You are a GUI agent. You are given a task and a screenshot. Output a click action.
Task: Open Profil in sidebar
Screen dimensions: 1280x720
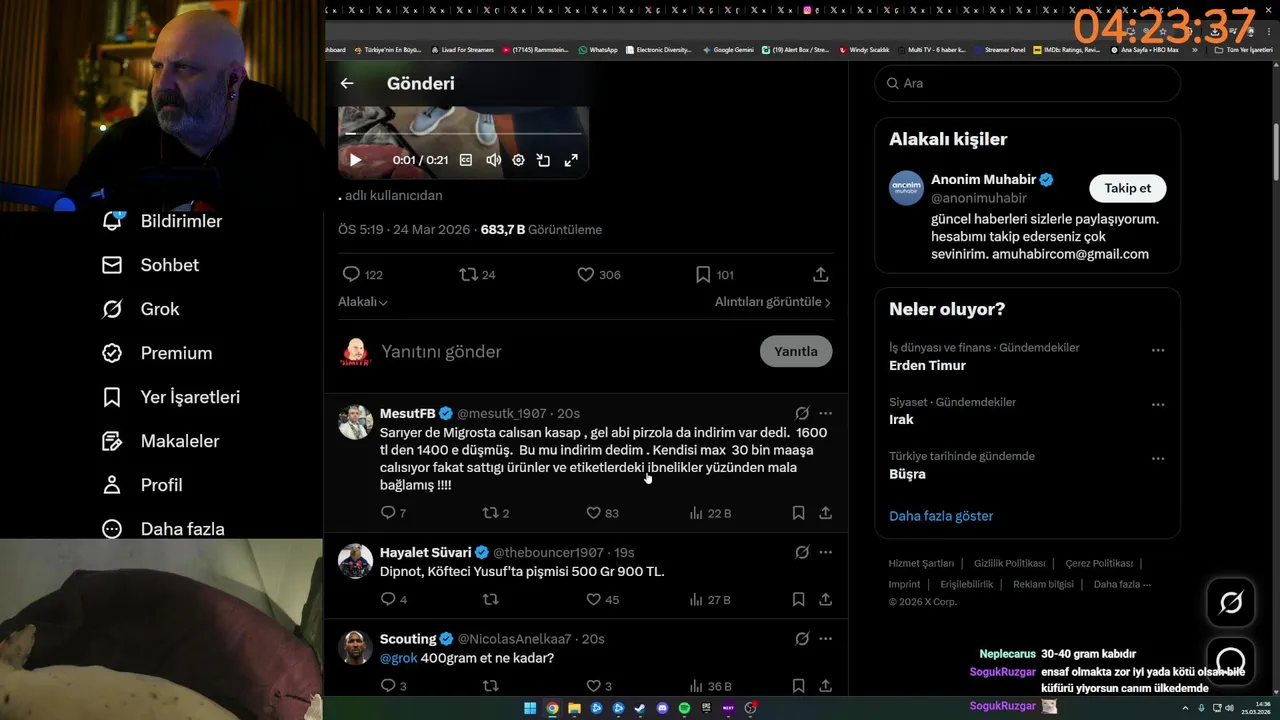pyautogui.click(x=142, y=485)
